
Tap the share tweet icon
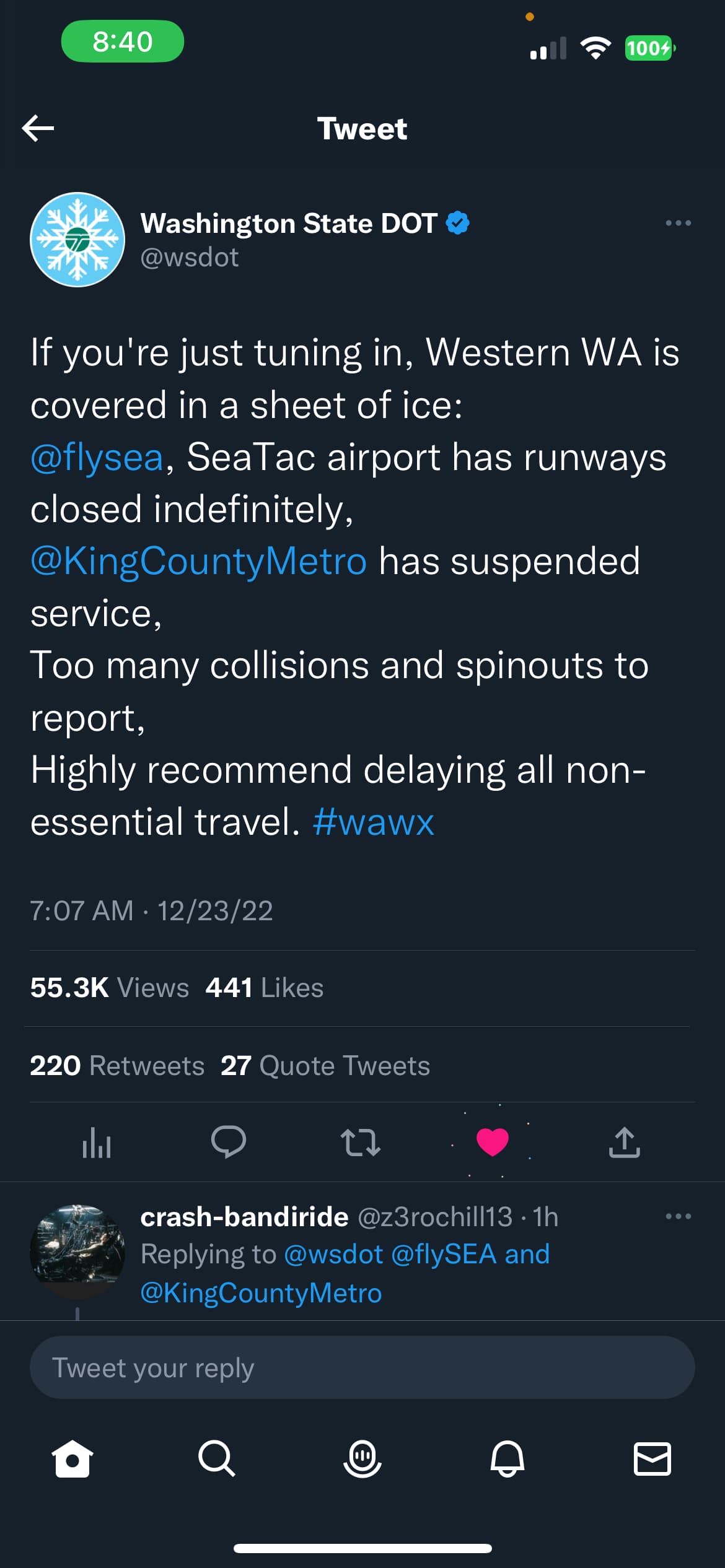[x=624, y=1143]
